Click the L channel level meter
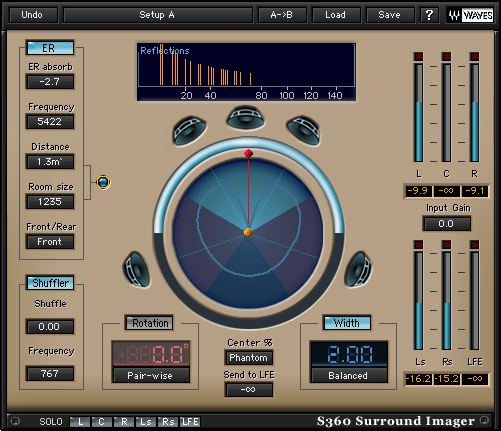501x431 pixels. (418, 113)
